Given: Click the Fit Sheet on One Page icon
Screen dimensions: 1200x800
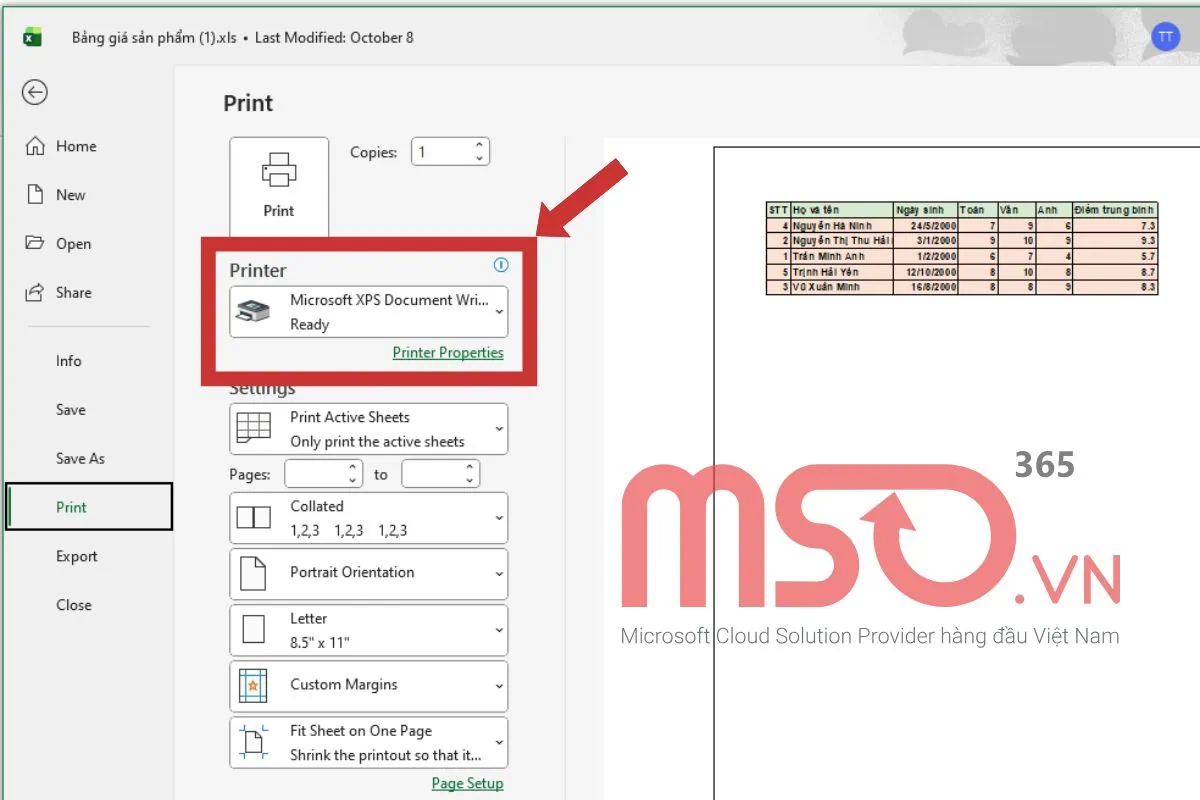Looking at the screenshot, I should click(x=254, y=742).
